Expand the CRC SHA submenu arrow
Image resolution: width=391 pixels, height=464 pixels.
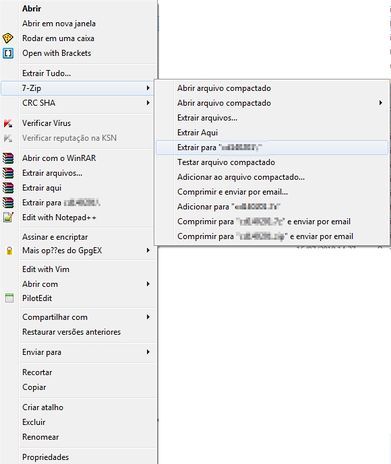[x=148, y=103]
